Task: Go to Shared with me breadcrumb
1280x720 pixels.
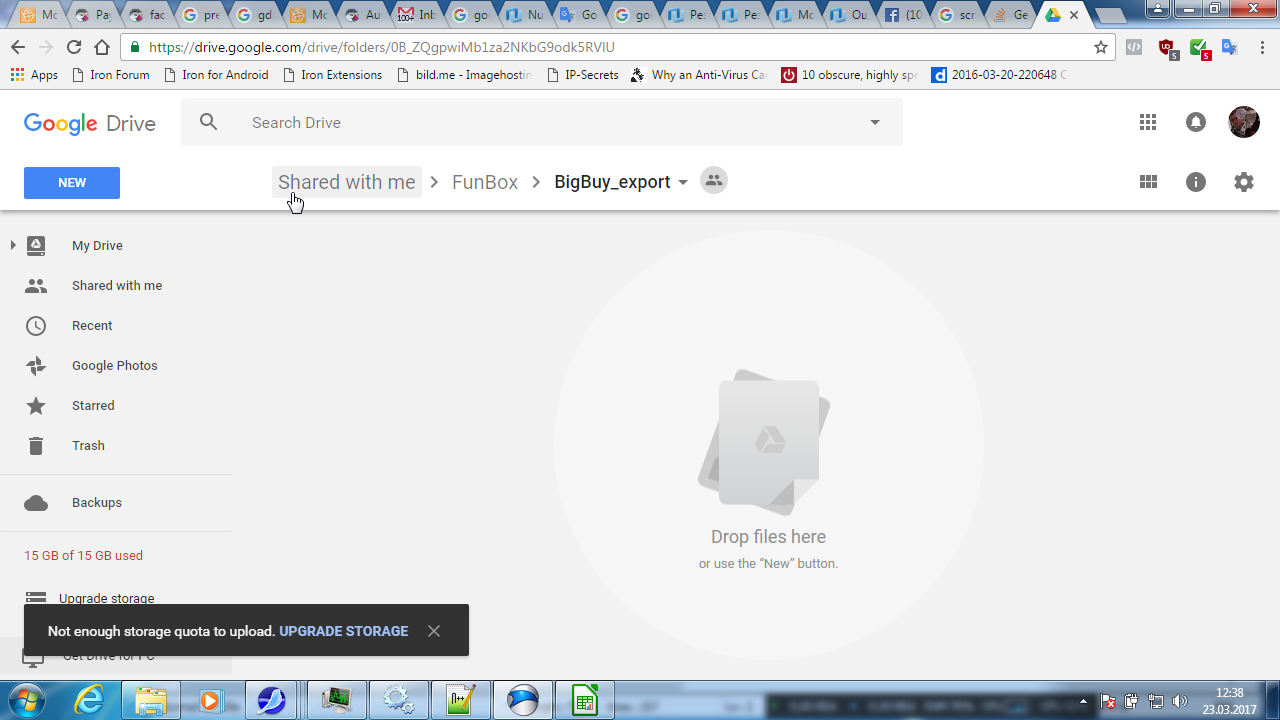Action: 347,182
